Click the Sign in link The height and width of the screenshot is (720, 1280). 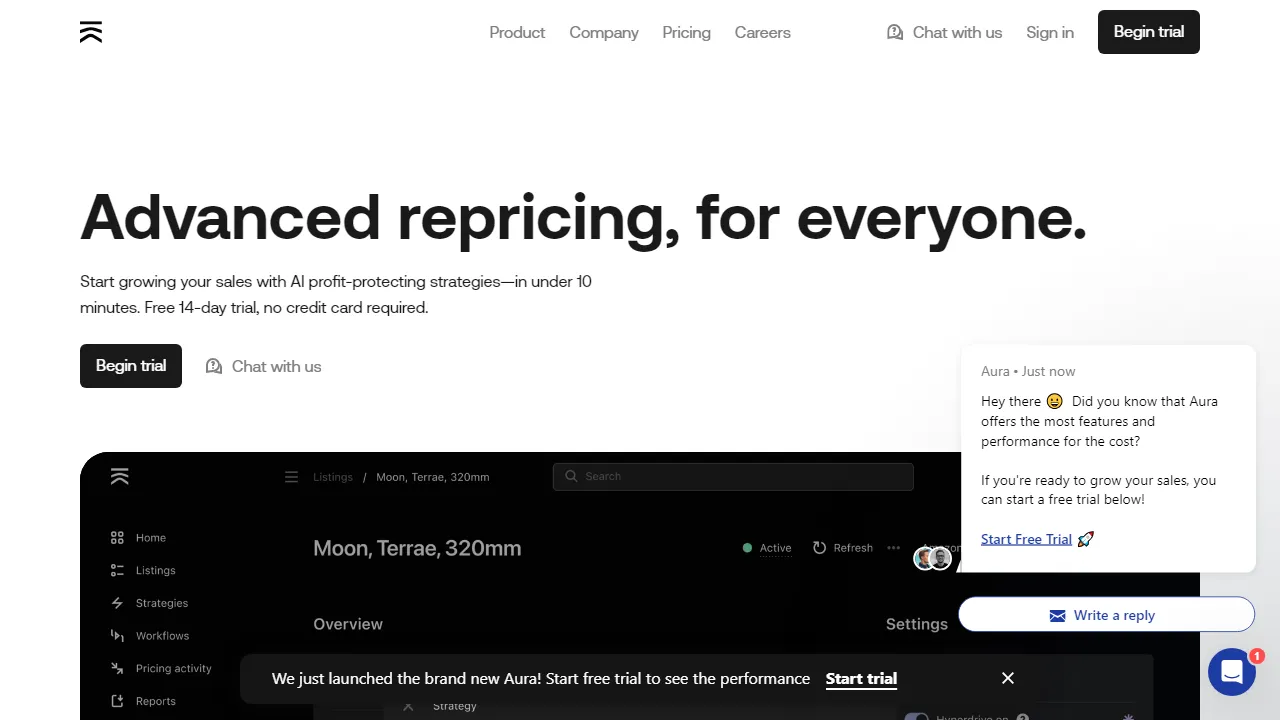1050,32
